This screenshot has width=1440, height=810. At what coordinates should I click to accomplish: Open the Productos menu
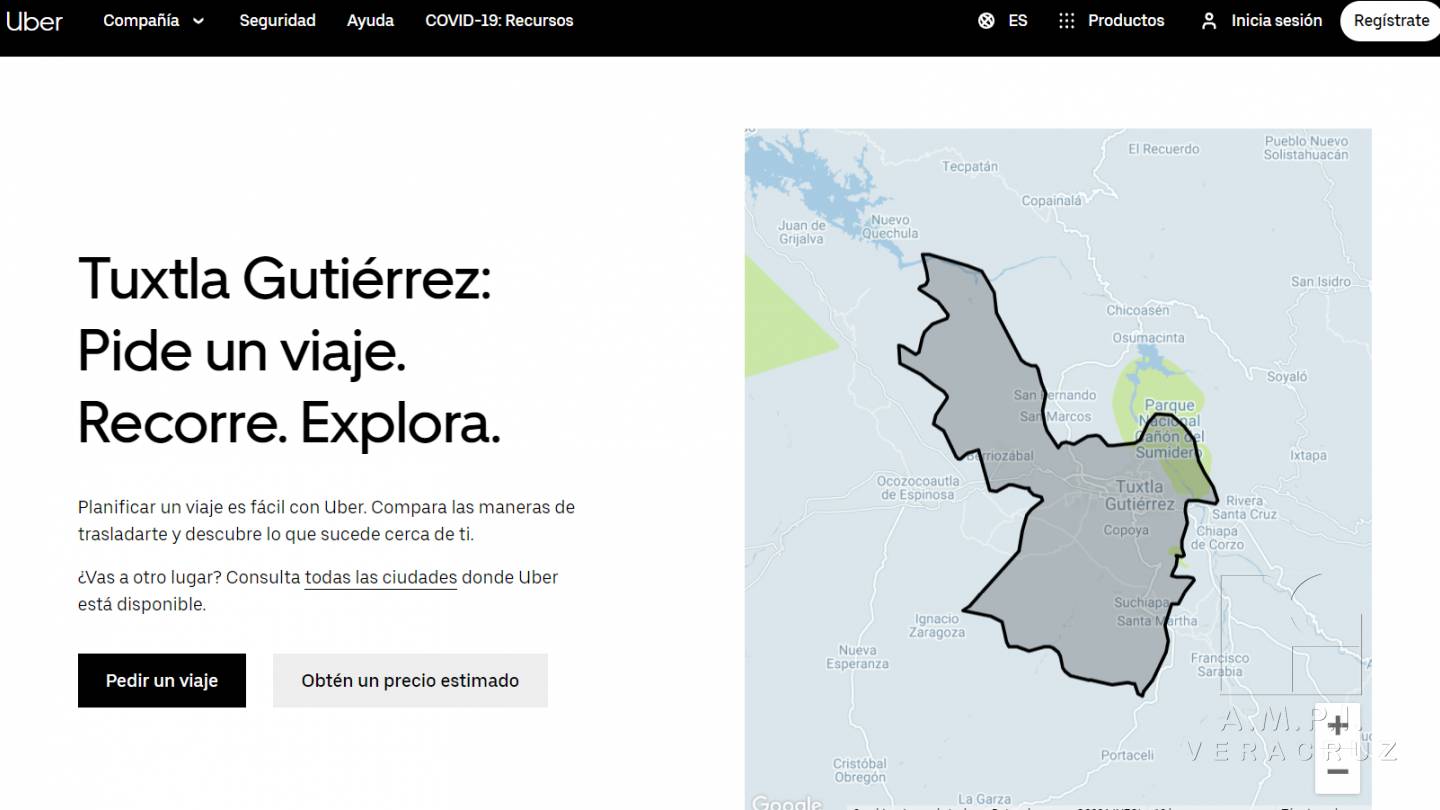tap(1126, 21)
